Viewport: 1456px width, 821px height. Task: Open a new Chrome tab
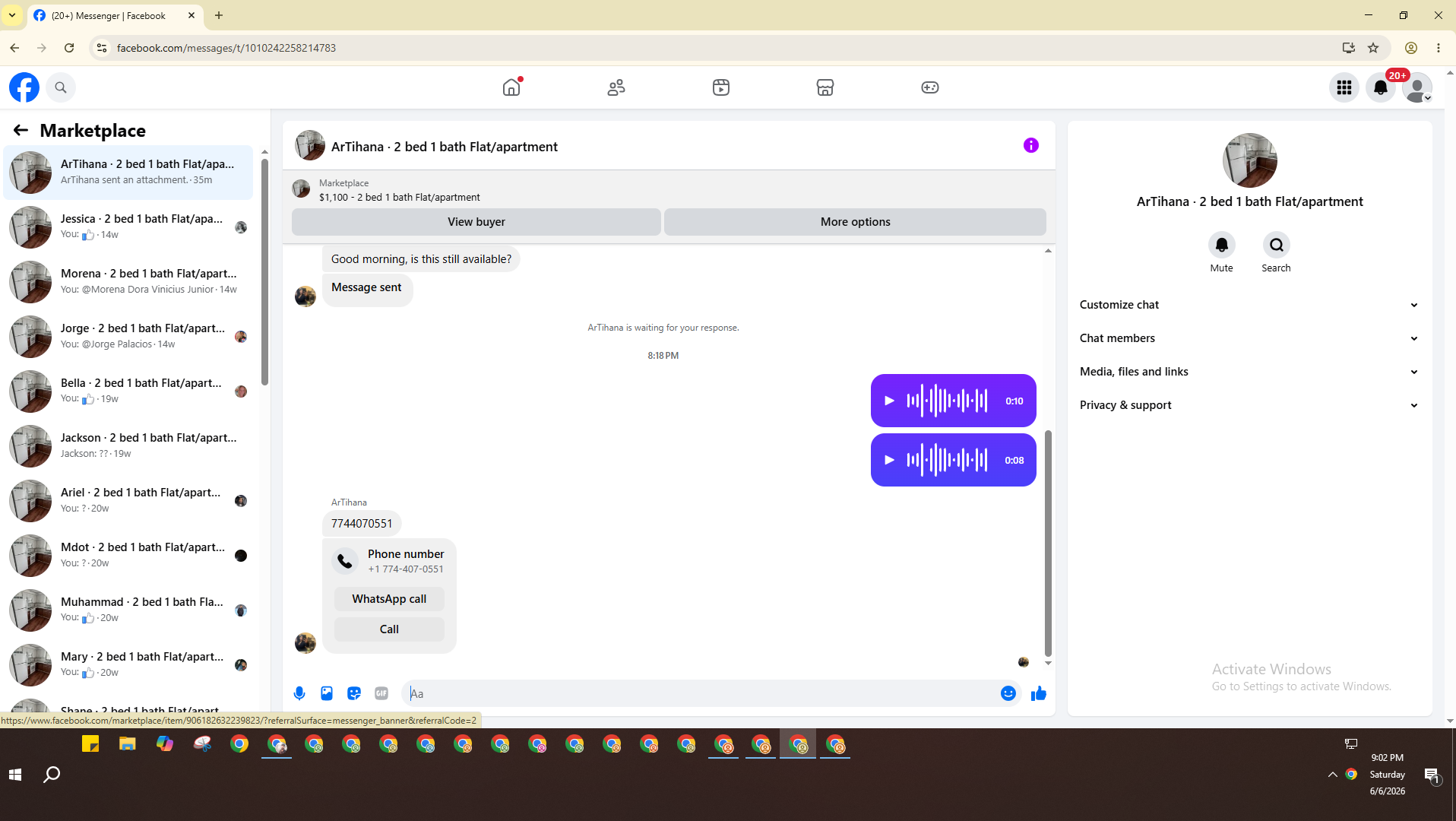pyautogui.click(x=219, y=15)
